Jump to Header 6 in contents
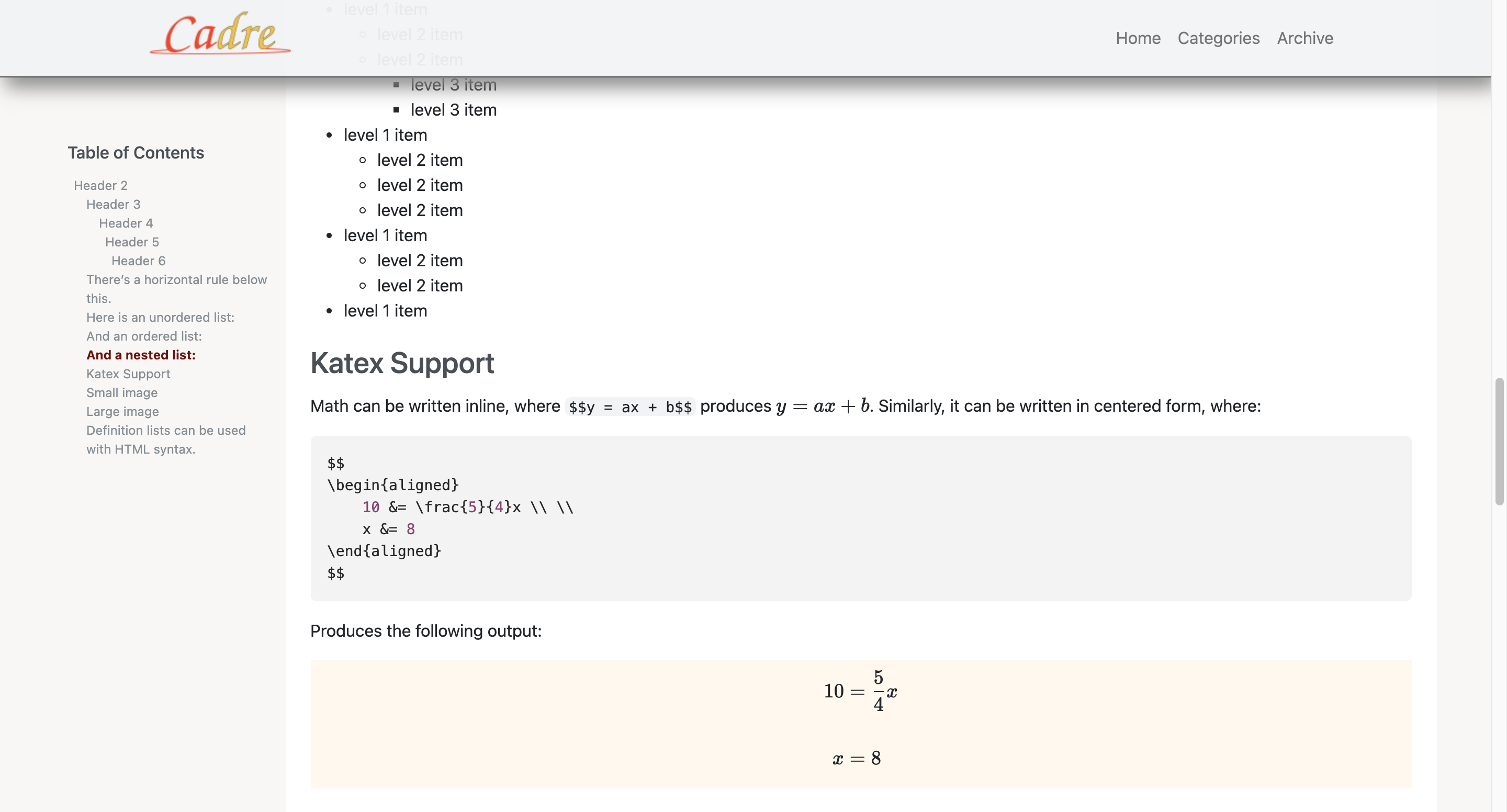Viewport: 1507px width, 812px height. (x=139, y=261)
